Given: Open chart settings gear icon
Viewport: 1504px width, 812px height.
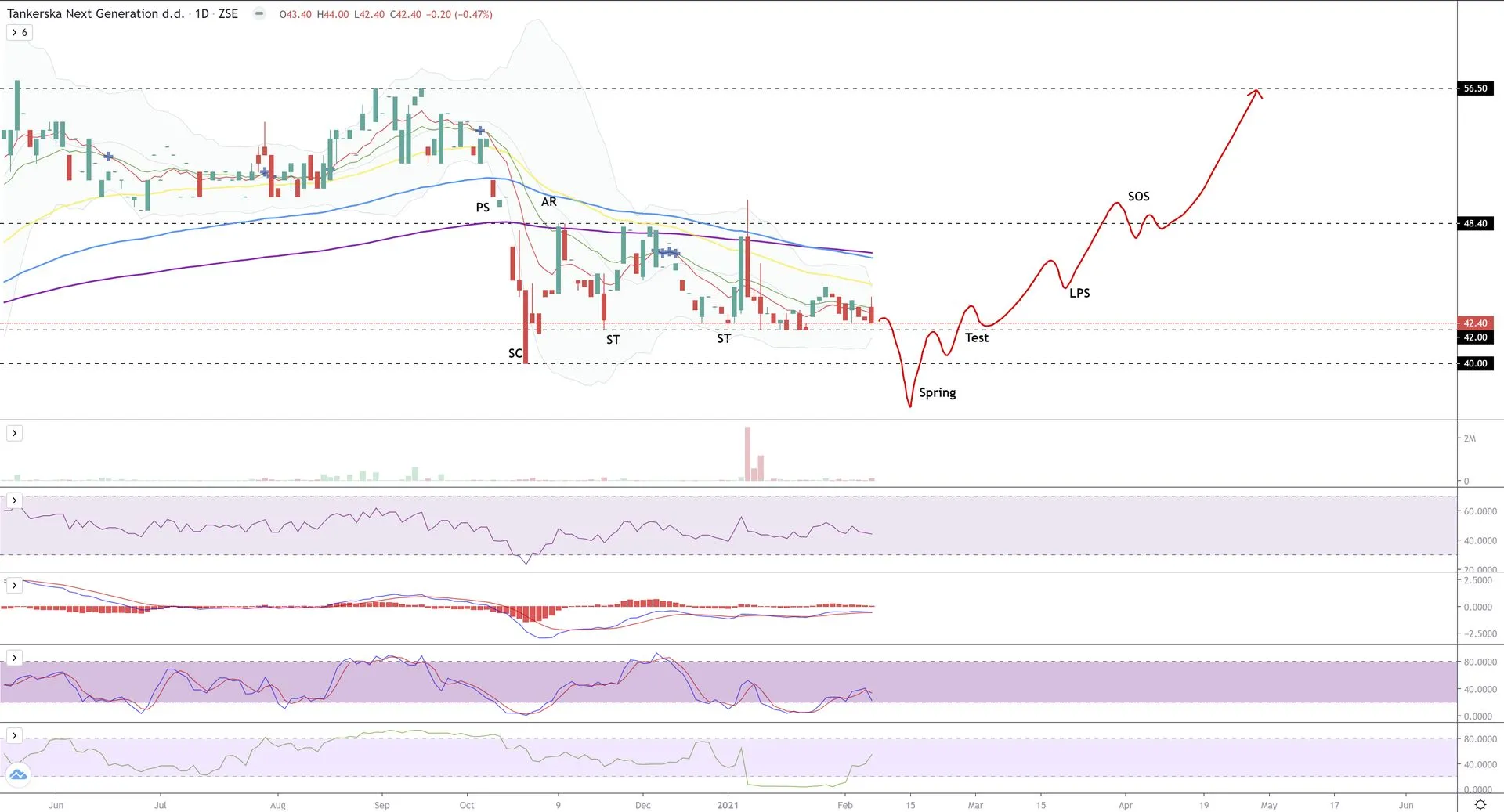Looking at the screenshot, I should pyautogui.click(x=1480, y=804).
